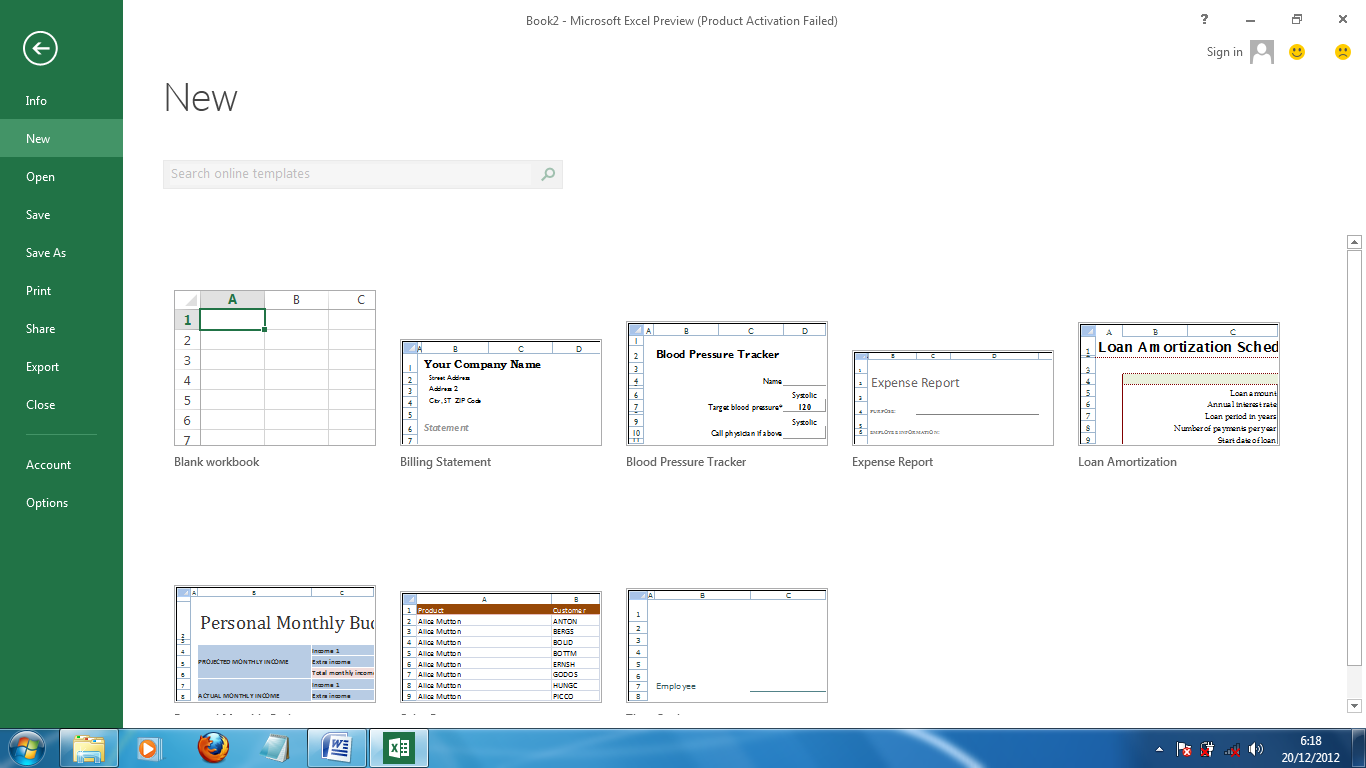Open the Print page
Screen dimensions: 1366x768
(61, 291)
